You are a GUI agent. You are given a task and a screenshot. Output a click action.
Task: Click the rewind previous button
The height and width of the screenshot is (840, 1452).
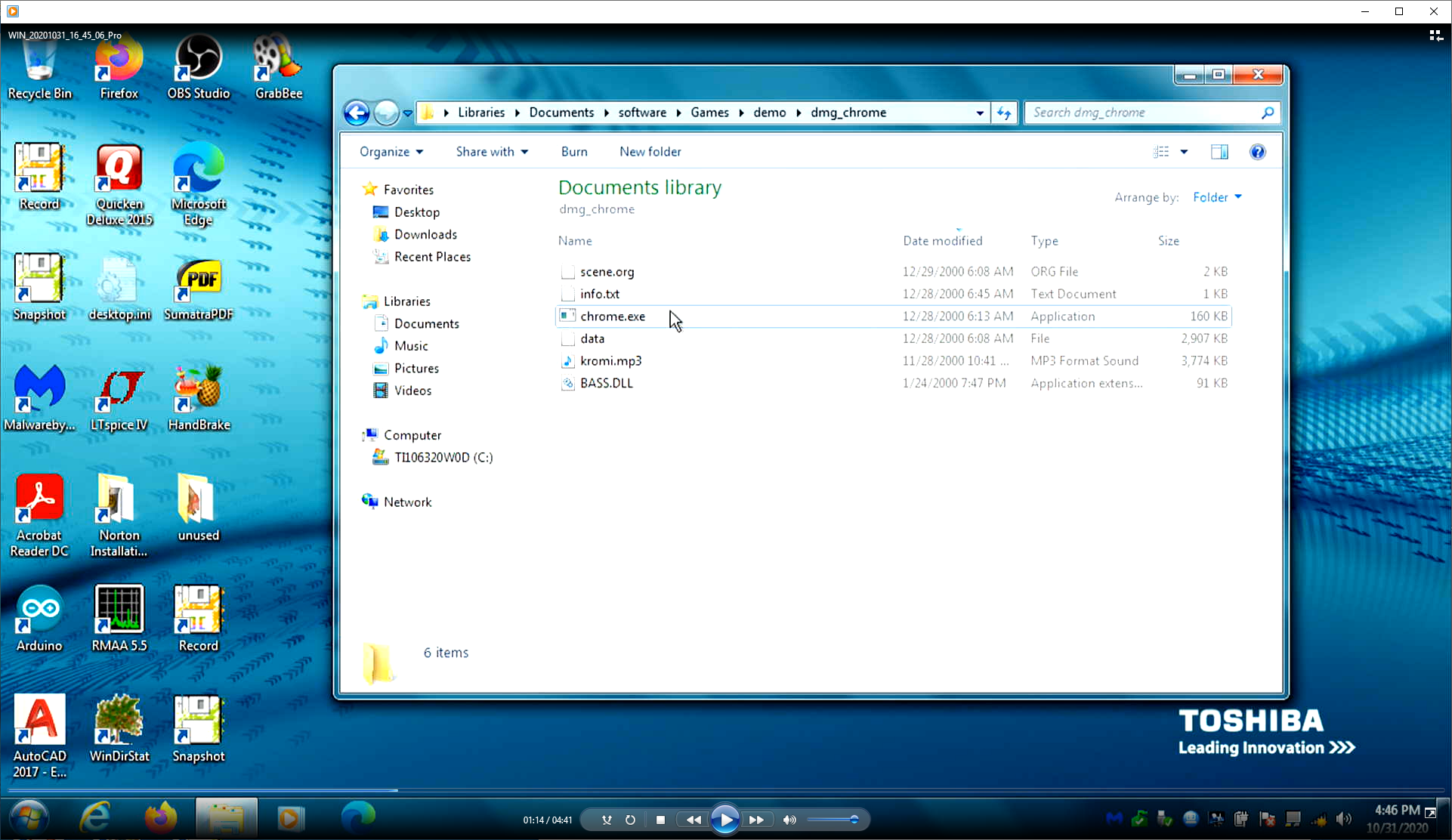pyautogui.click(x=693, y=820)
